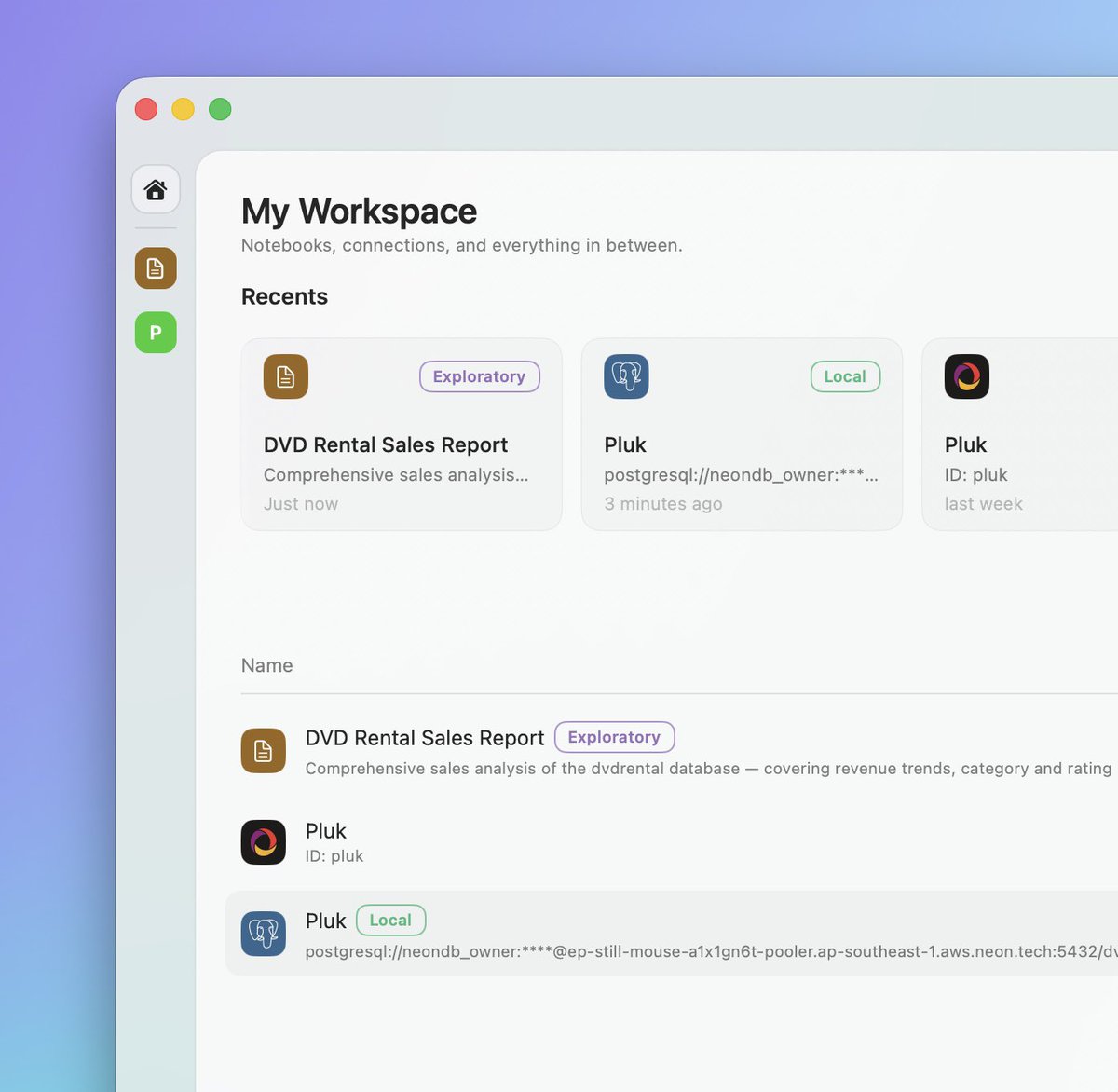Select the green P workspace icon

tap(156, 333)
